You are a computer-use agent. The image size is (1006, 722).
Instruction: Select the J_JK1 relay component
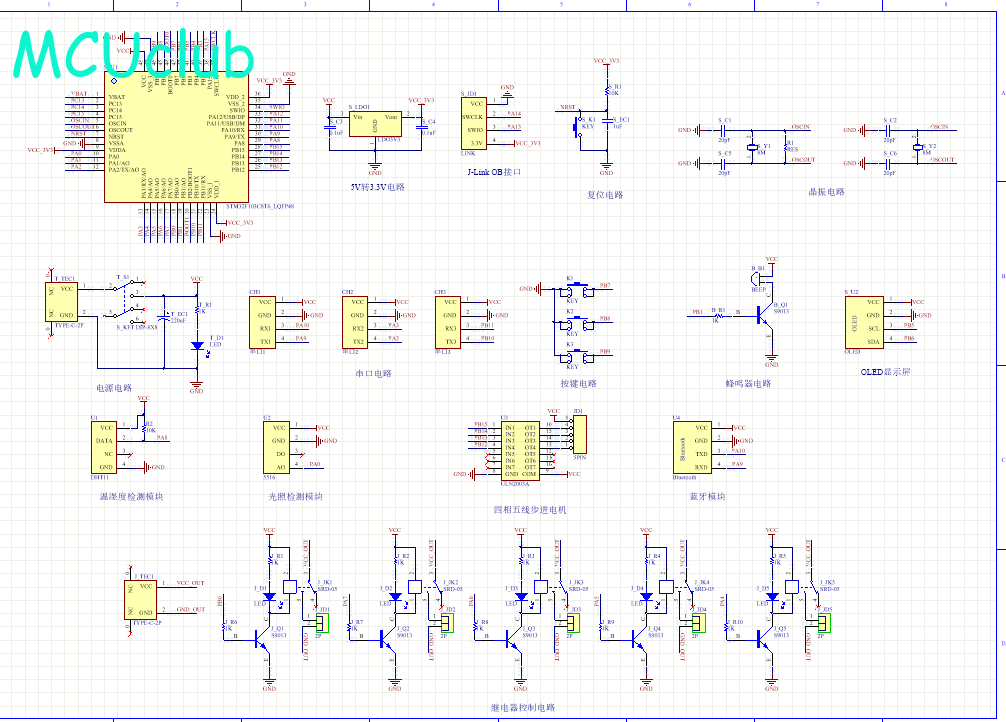click(293, 587)
